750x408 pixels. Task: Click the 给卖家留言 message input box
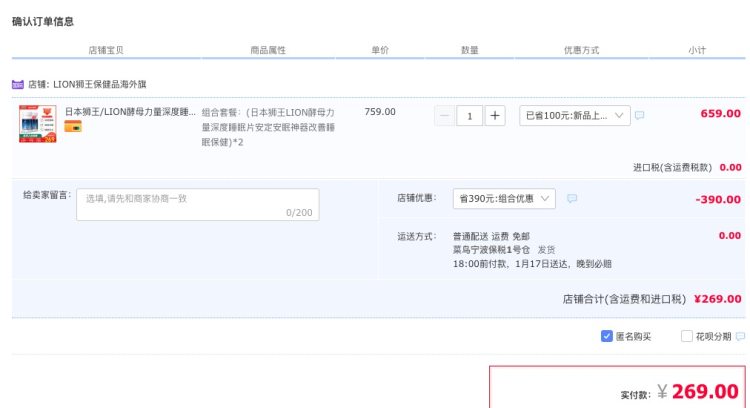pos(198,205)
